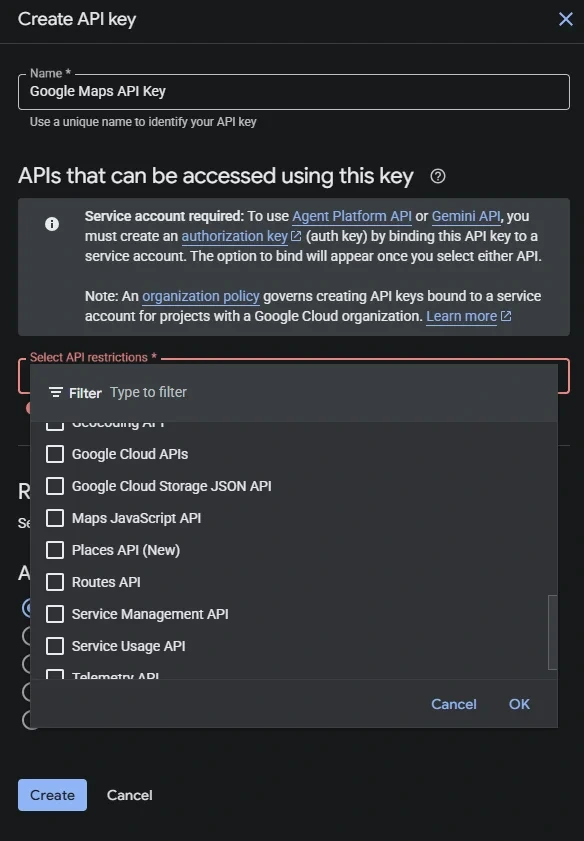Click the filter list icon

(x=55, y=393)
